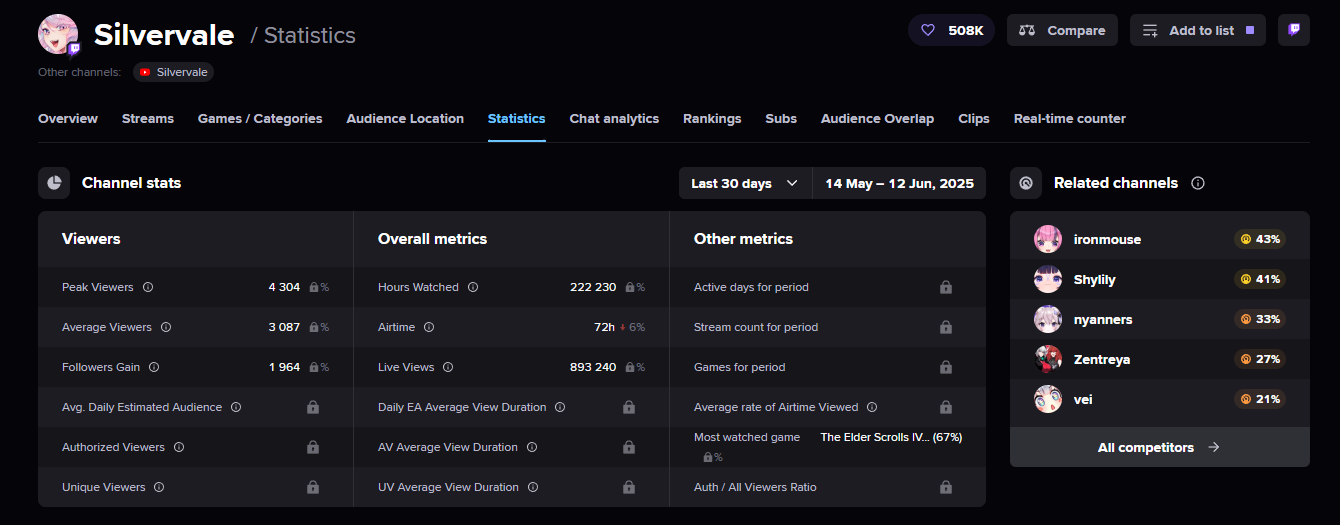
Task: Click the Silvervale channel avatar
Action: pyautogui.click(x=57, y=35)
